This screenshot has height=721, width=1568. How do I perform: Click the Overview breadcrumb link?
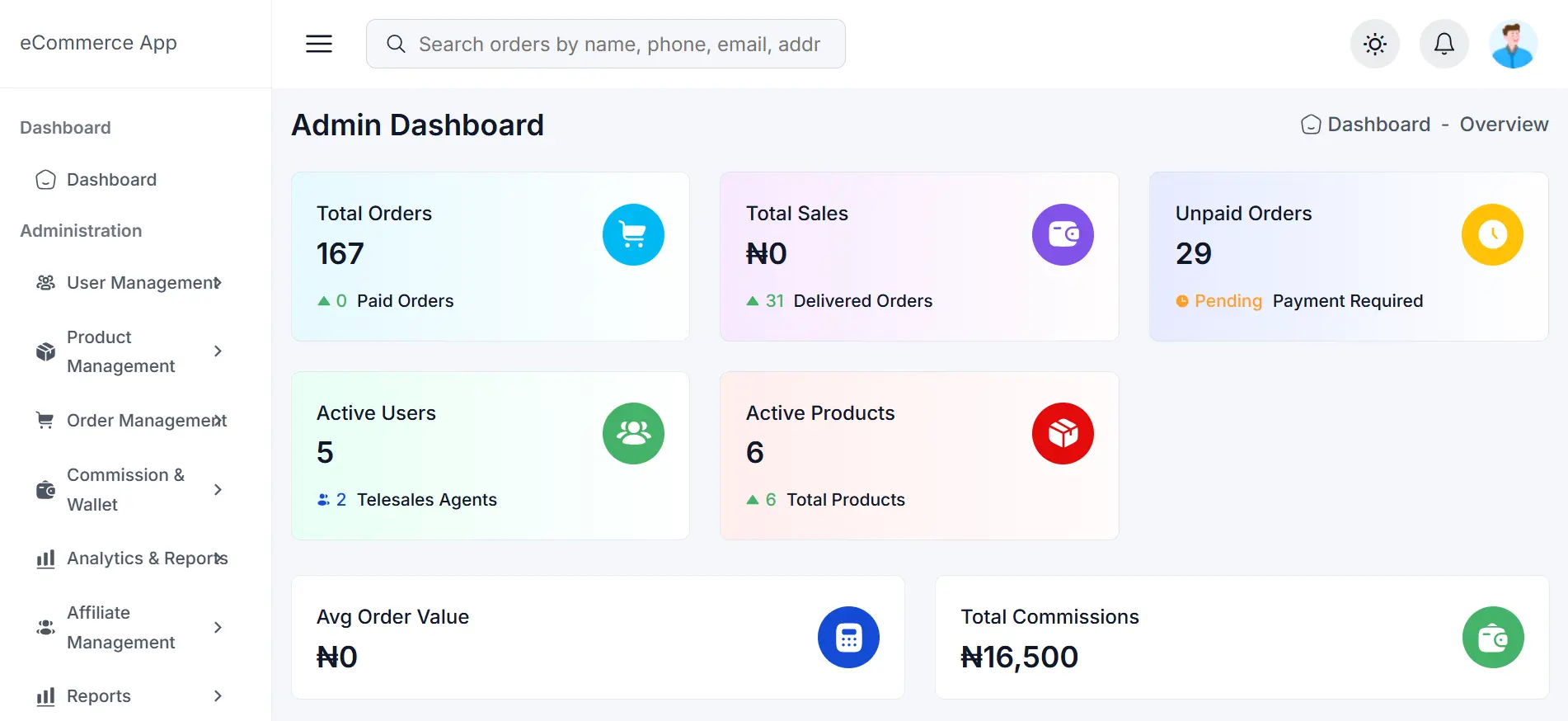pyautogui.click(x=1504, y=124)
